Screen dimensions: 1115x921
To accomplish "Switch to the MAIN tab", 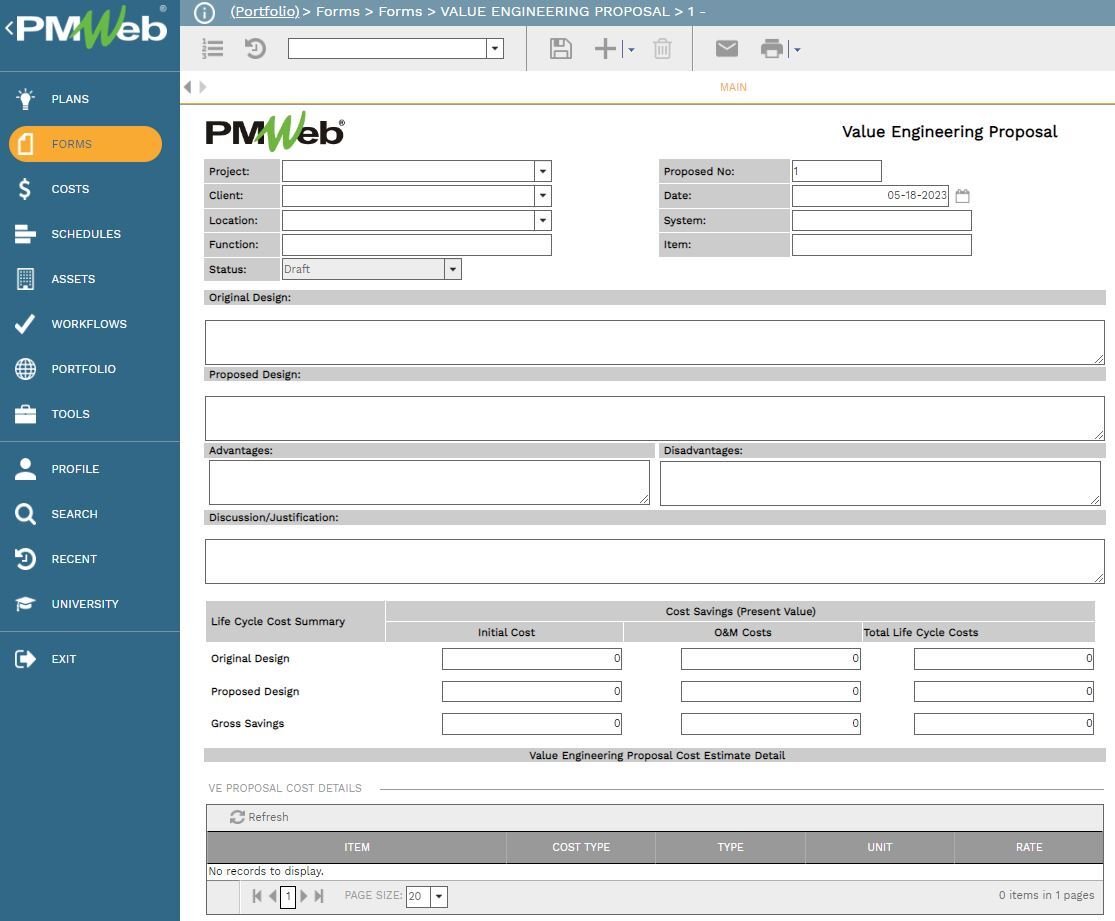I will 733,87.
